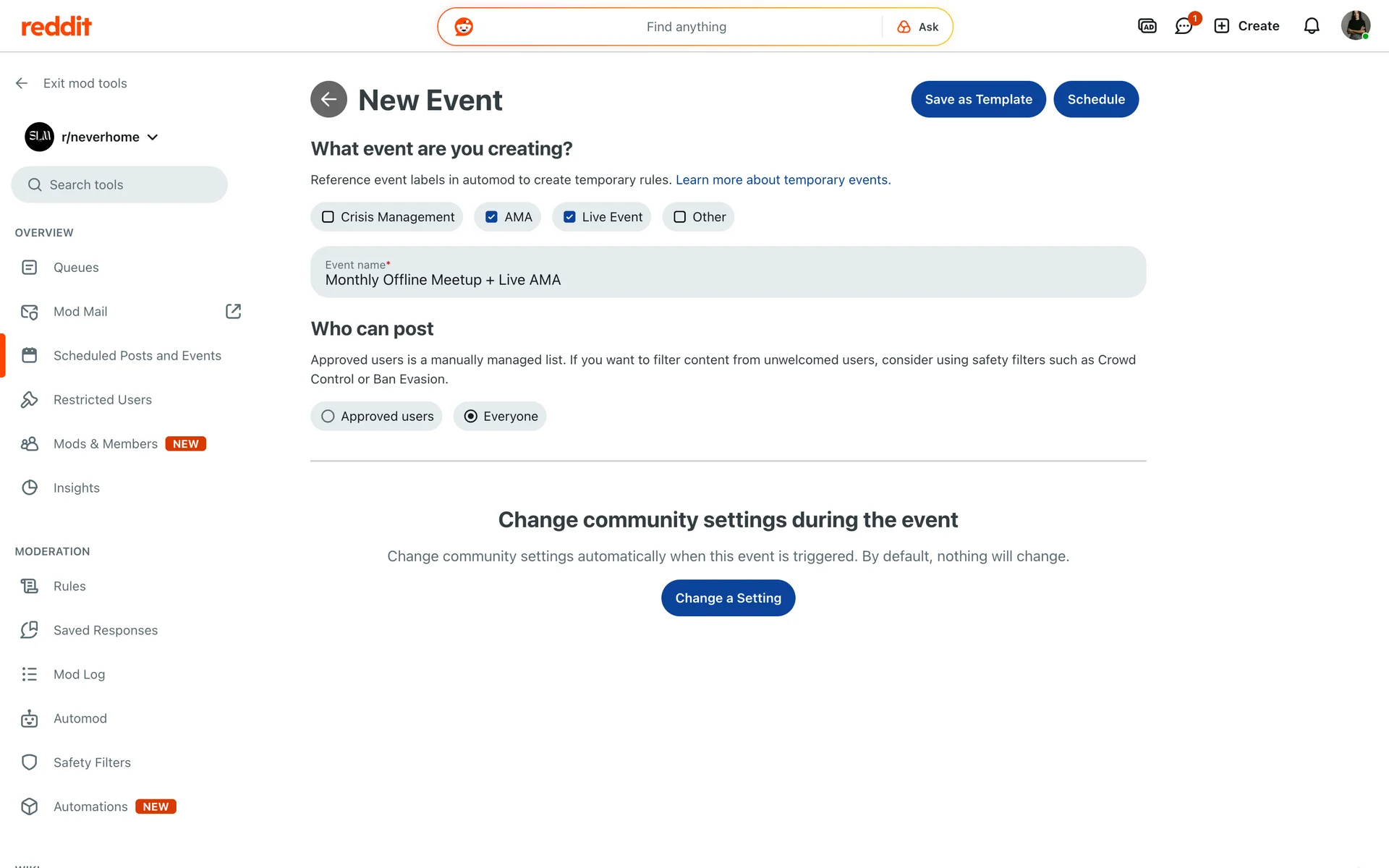This screenshot has width=1389, height=868.
Task: Uncheck the AMA event label
Action: click(491, 217)
